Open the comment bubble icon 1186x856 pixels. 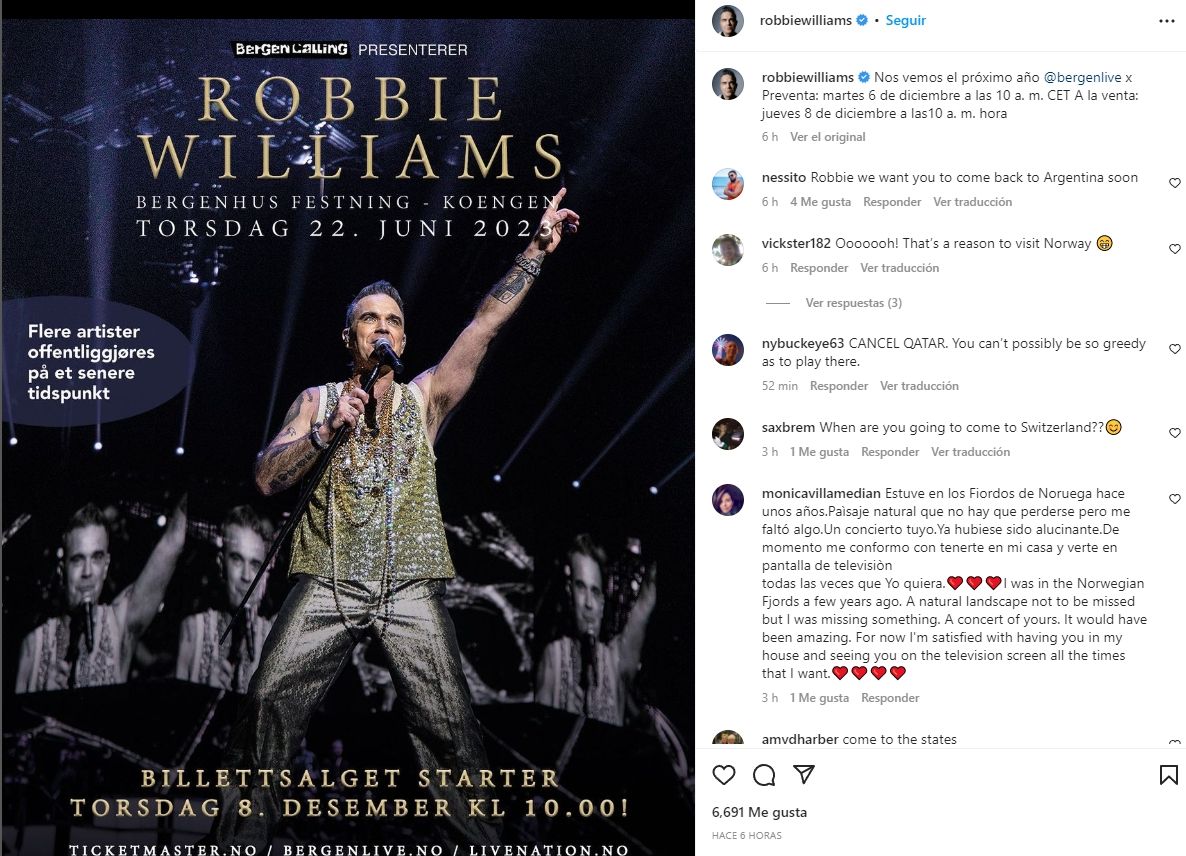[764, 774]
